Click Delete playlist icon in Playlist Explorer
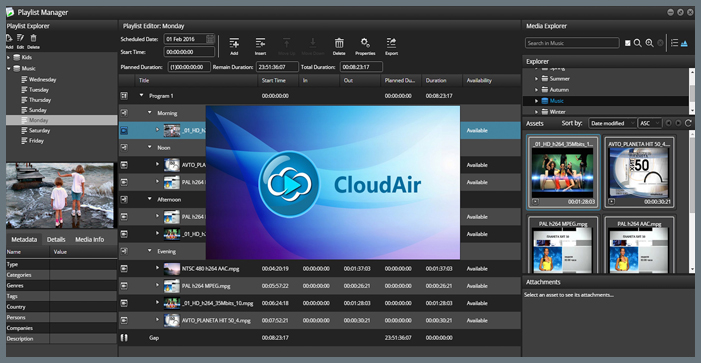Image resolution: width=701 pixels, height=363 pixels. (x=33, y=38)
